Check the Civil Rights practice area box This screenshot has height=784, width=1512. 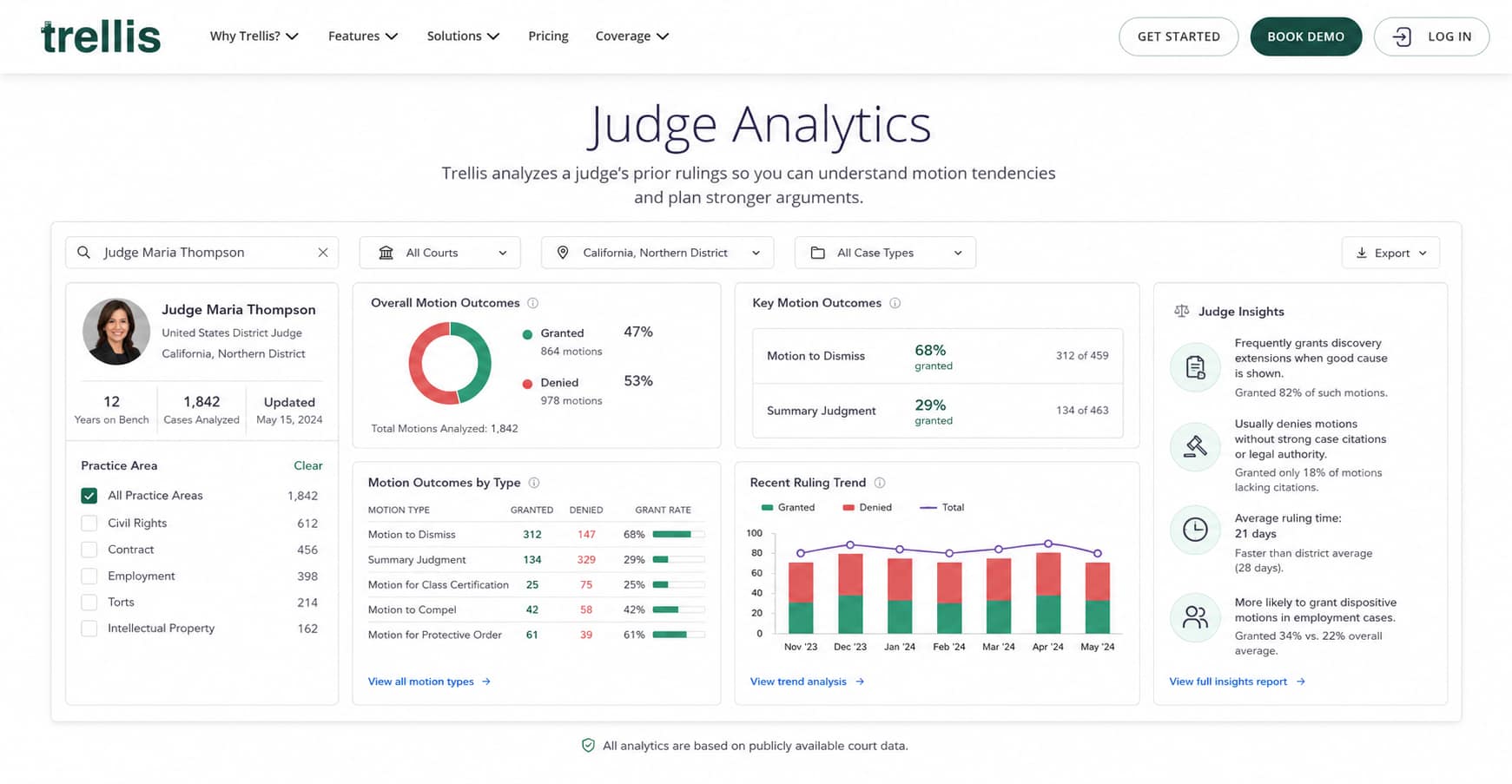point(89,524)
